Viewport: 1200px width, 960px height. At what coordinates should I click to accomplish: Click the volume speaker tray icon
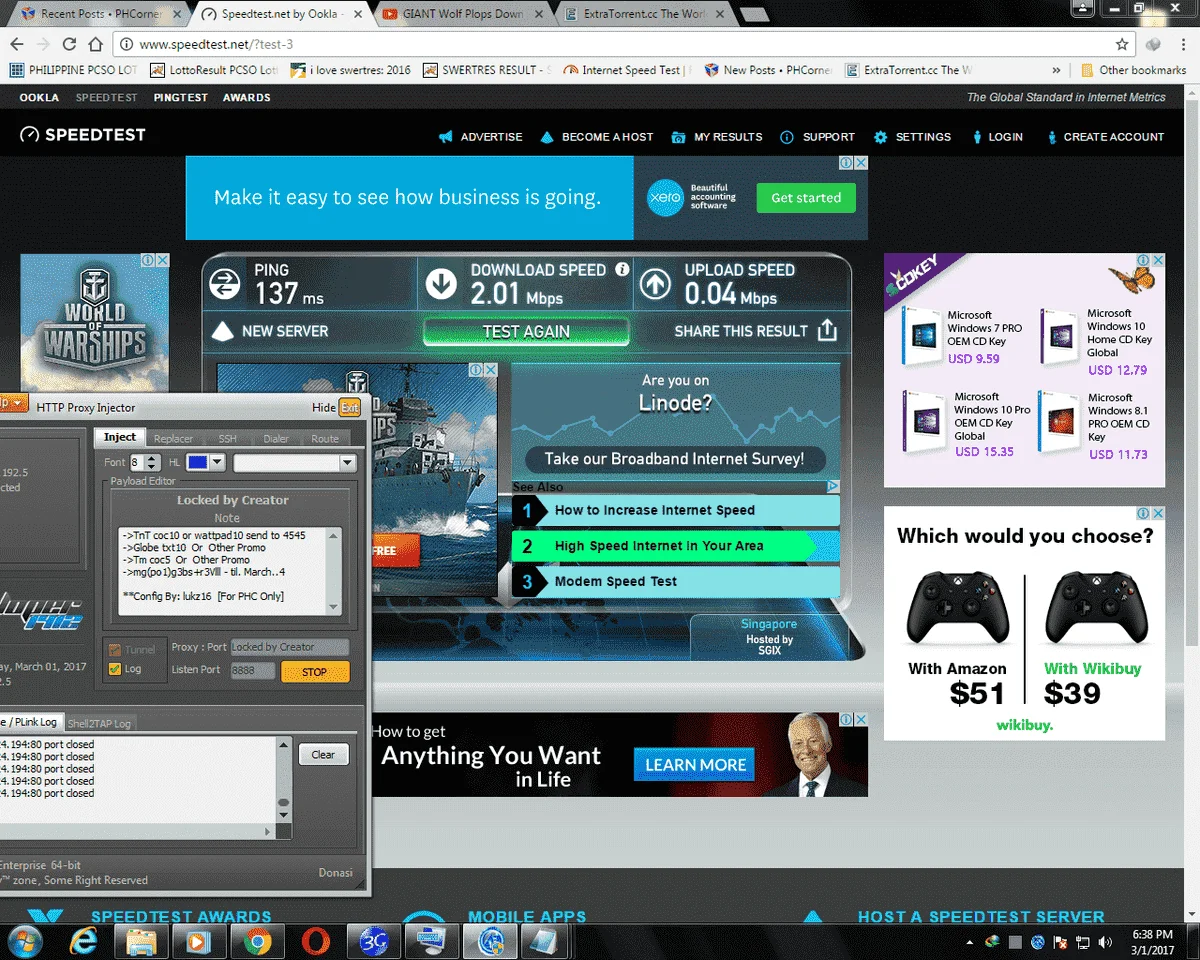pyautogui.click(x=1104, y=942)
